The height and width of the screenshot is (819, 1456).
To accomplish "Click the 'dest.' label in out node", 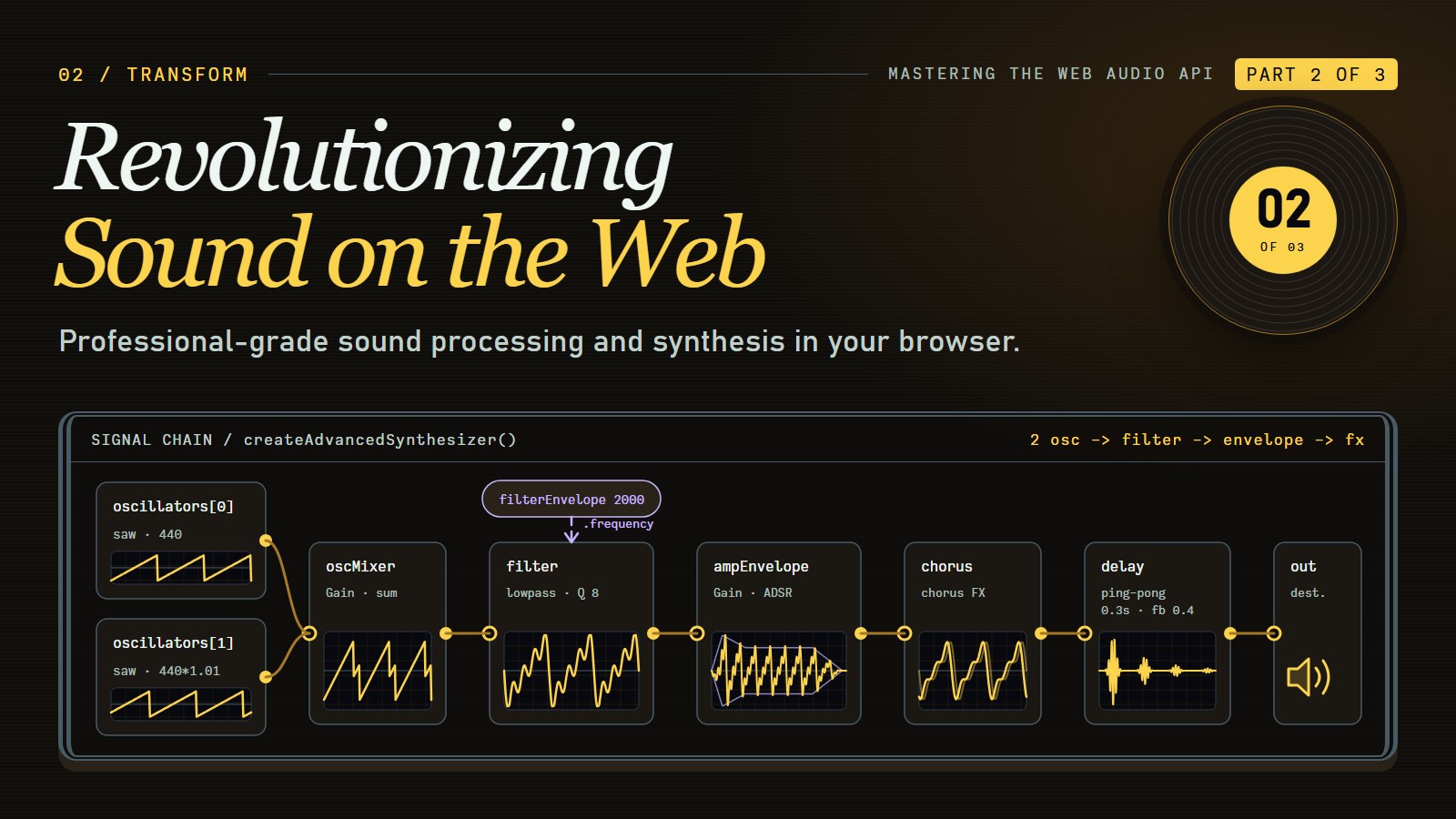I will pos(1308,592).
